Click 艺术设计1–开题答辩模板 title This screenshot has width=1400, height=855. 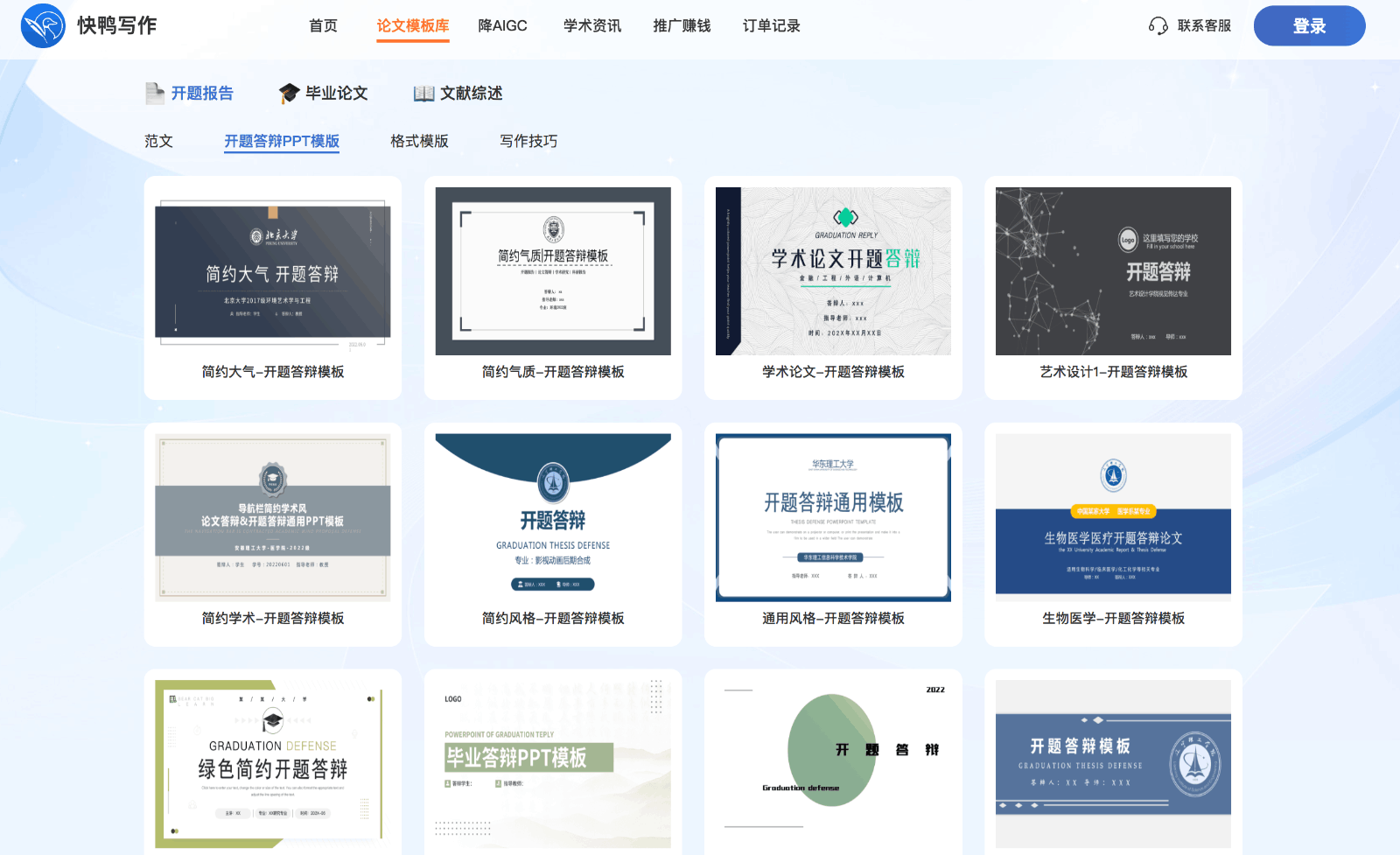click(1113, 372)
